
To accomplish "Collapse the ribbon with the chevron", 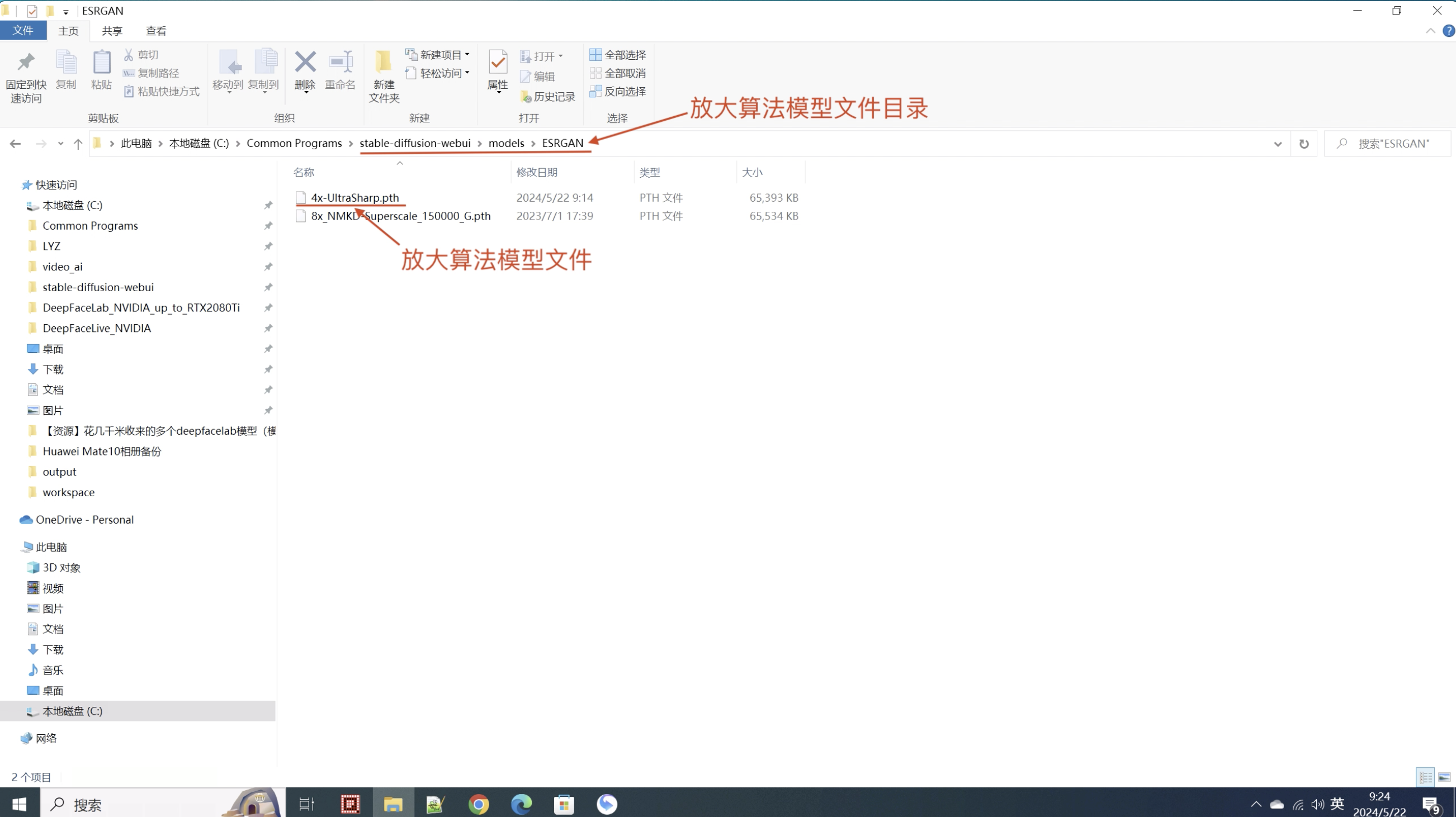I will click(x=1430, y=31).
